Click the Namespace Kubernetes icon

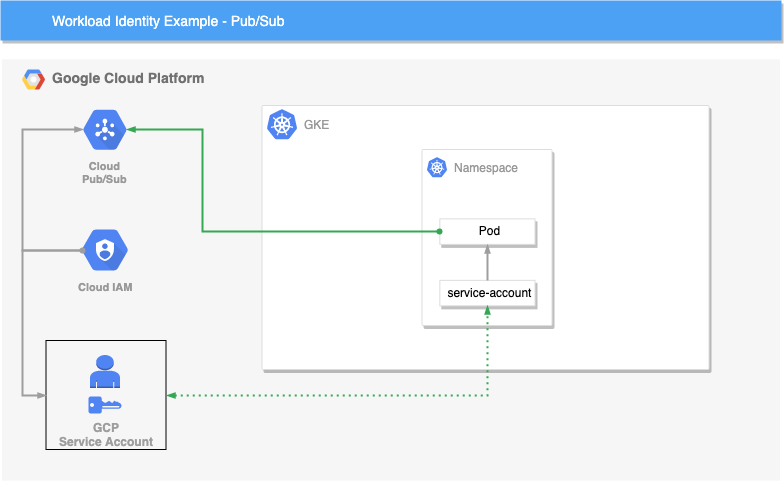click(x=437, y=168)
